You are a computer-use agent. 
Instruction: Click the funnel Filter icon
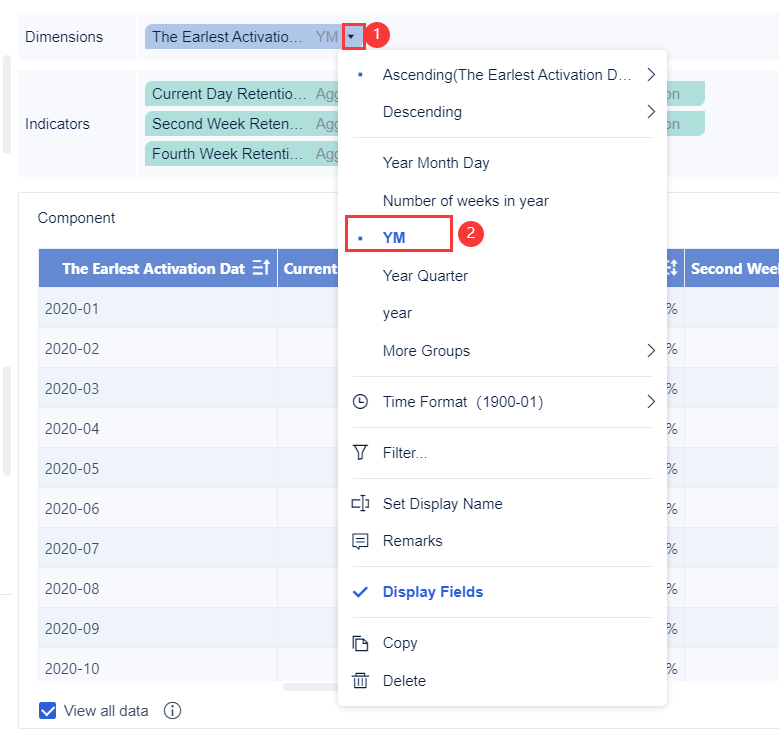point(361,453)
